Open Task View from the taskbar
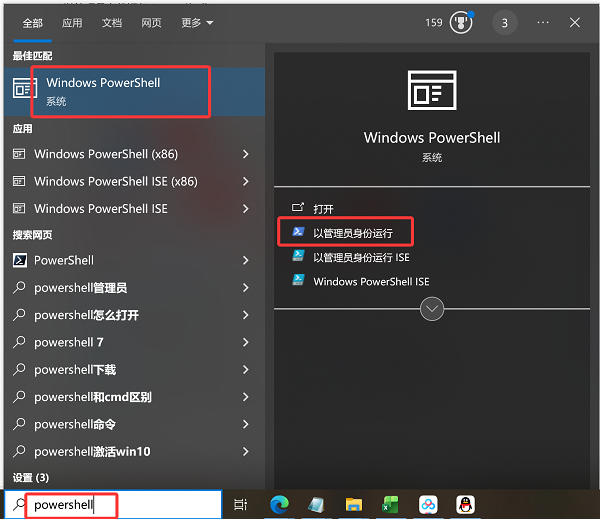The width and height of the screenshot is (600, 519). pyautogui.click(x=240, y=505)
